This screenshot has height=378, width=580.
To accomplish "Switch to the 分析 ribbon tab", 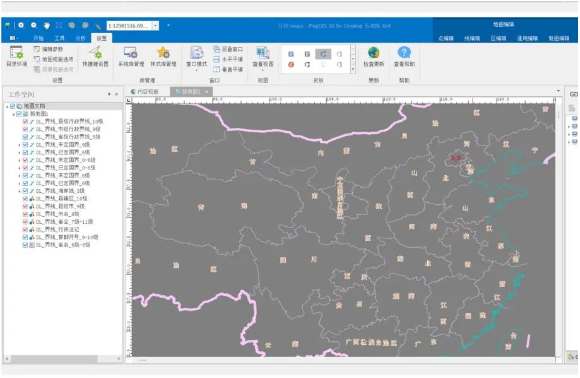I will coord(80,38).
